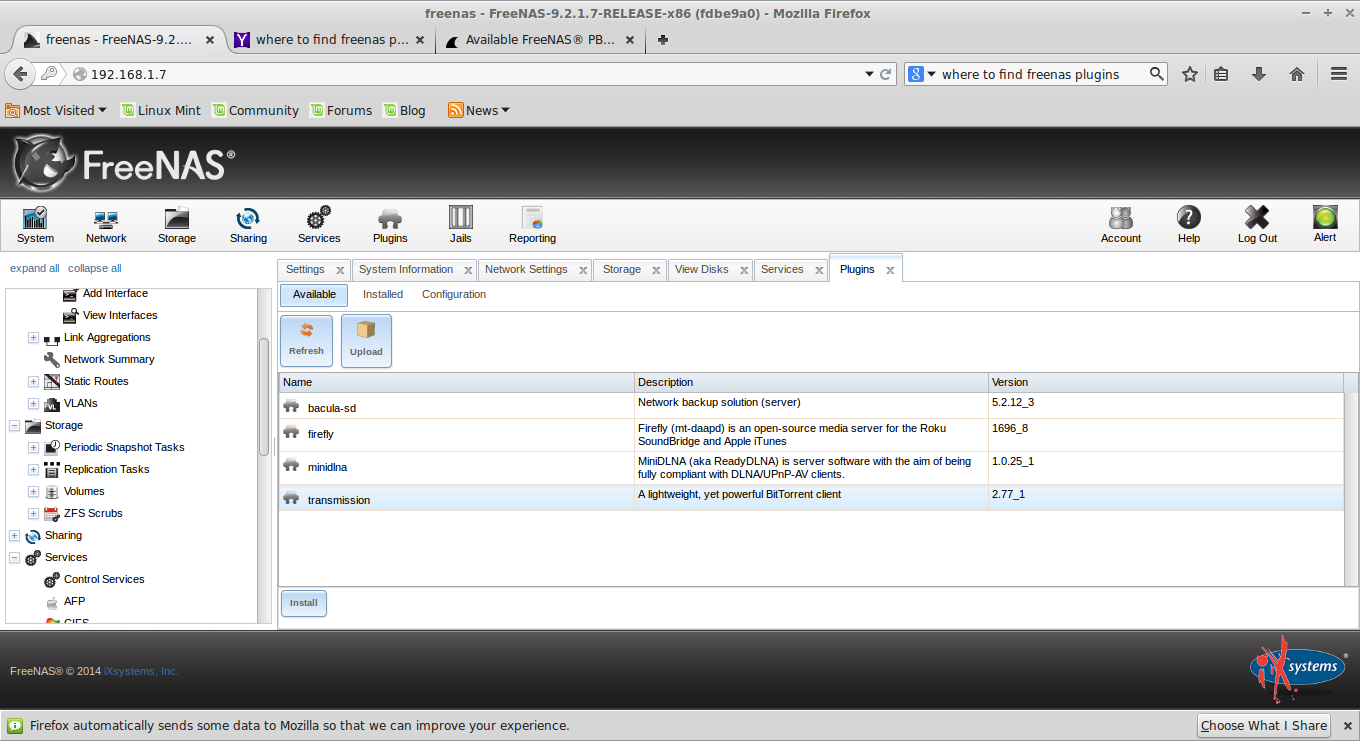
Task: Open a new Firefox tab
Action: click(x=662, y=40)
